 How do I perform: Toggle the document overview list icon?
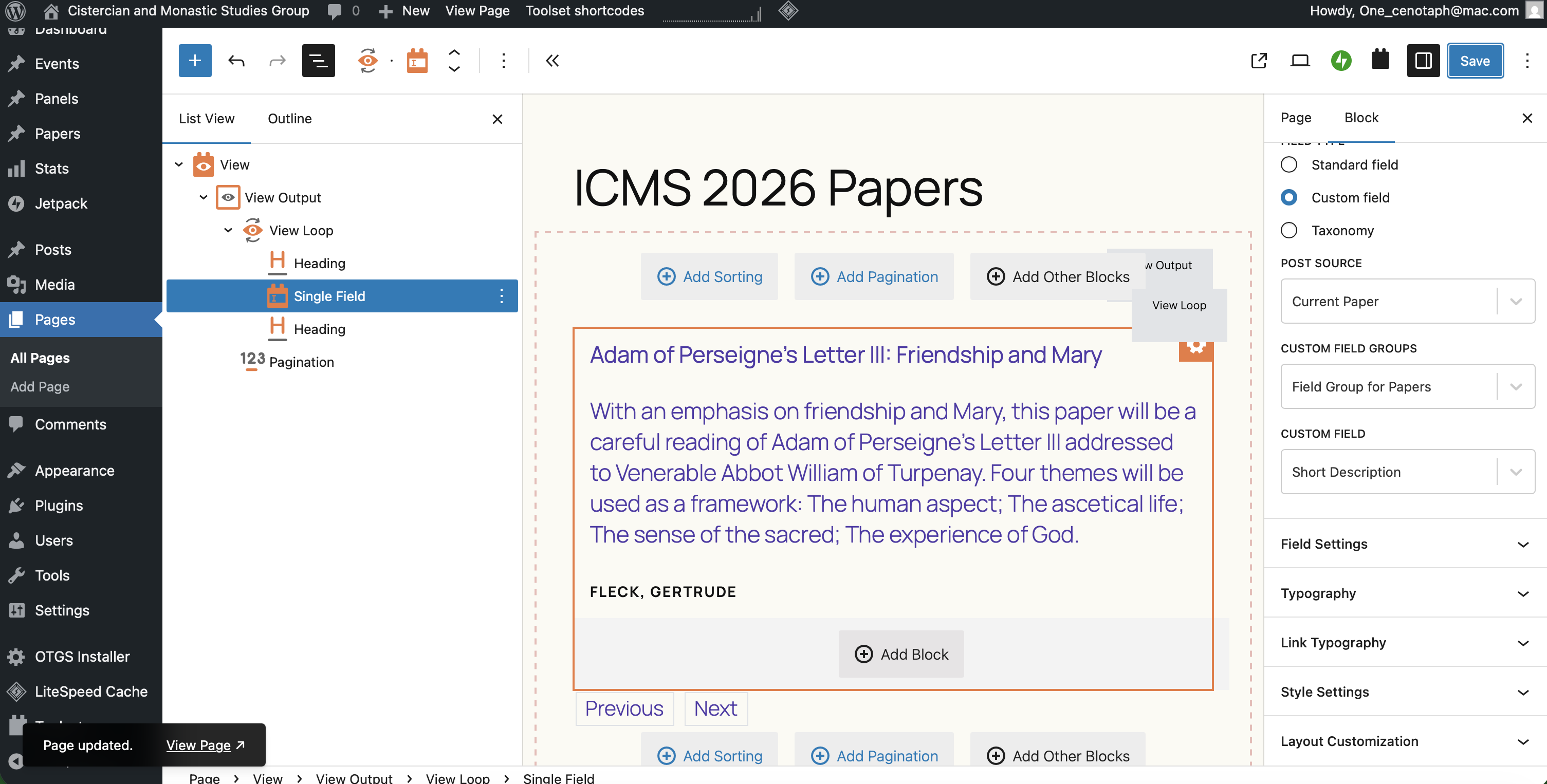318,61
